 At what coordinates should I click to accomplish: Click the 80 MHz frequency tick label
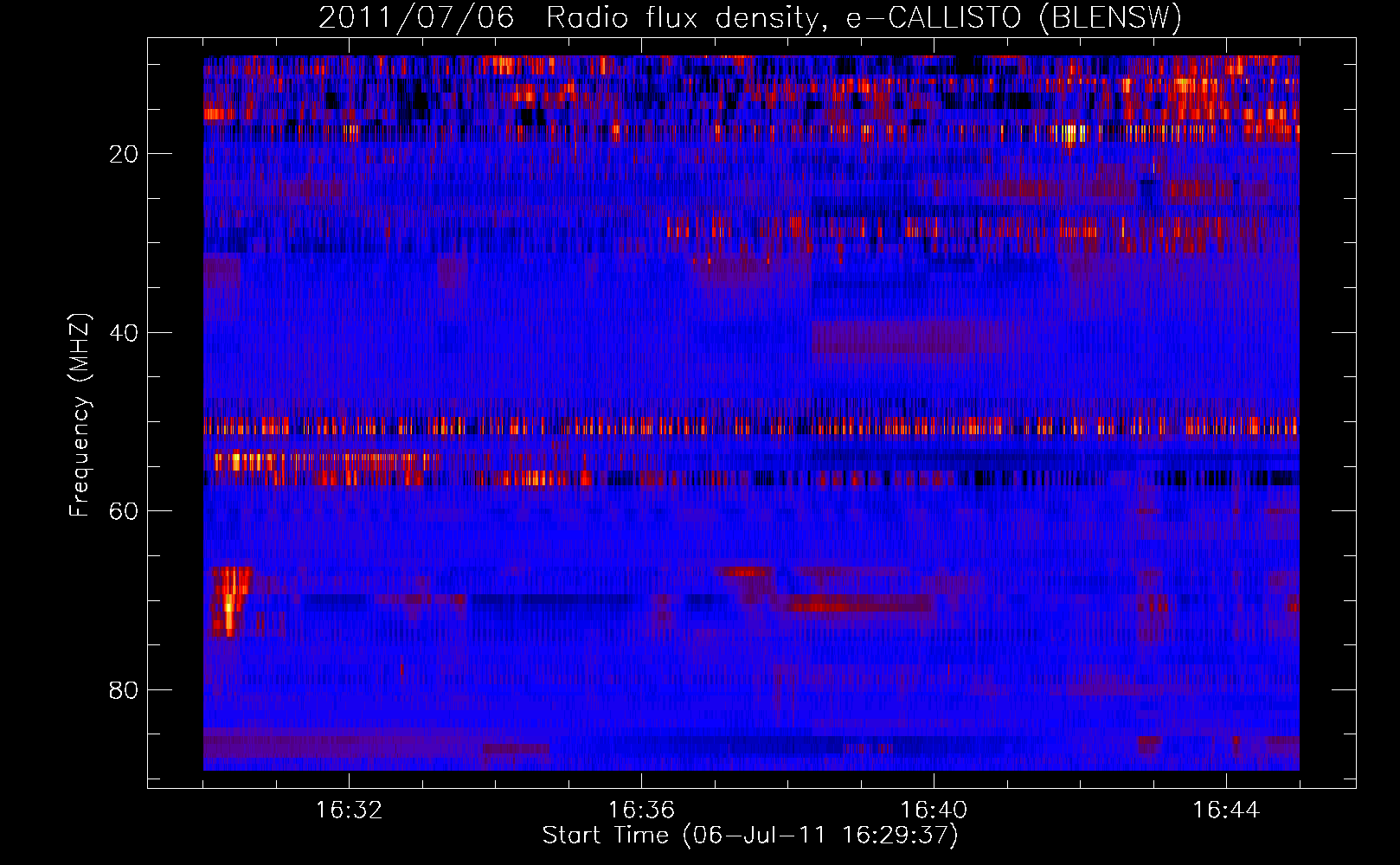[x=125, y=690]
